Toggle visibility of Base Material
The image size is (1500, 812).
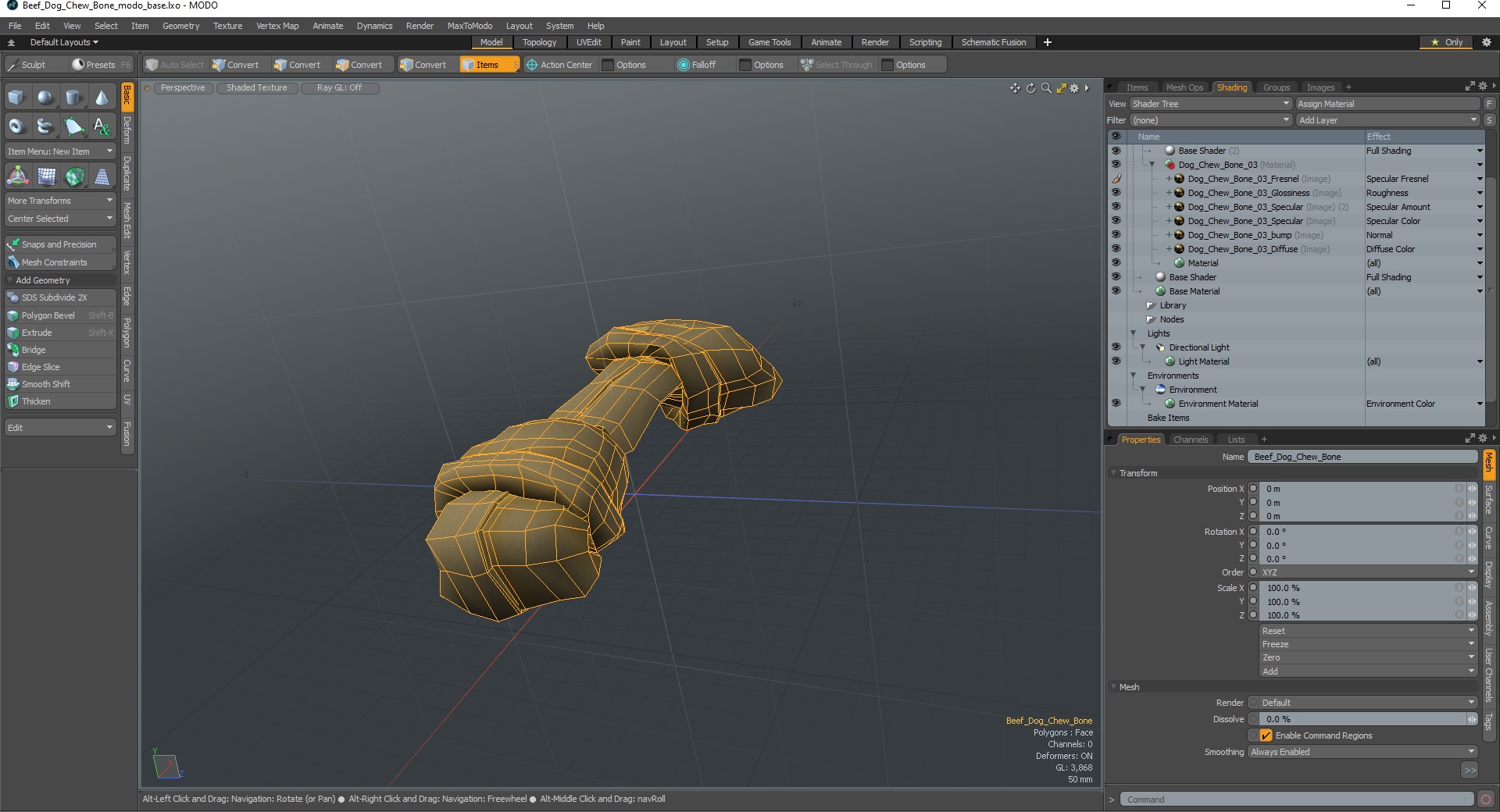point(1116,291)
